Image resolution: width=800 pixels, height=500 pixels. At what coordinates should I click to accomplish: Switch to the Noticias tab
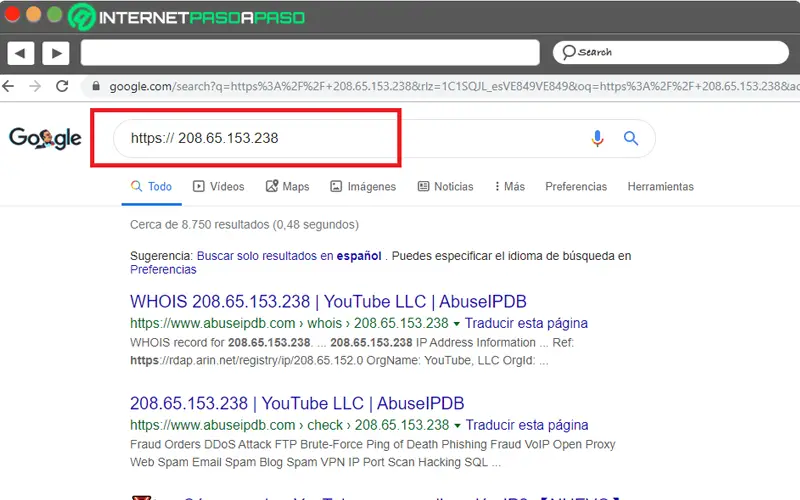pyautogui.click(x=445, y=187)
